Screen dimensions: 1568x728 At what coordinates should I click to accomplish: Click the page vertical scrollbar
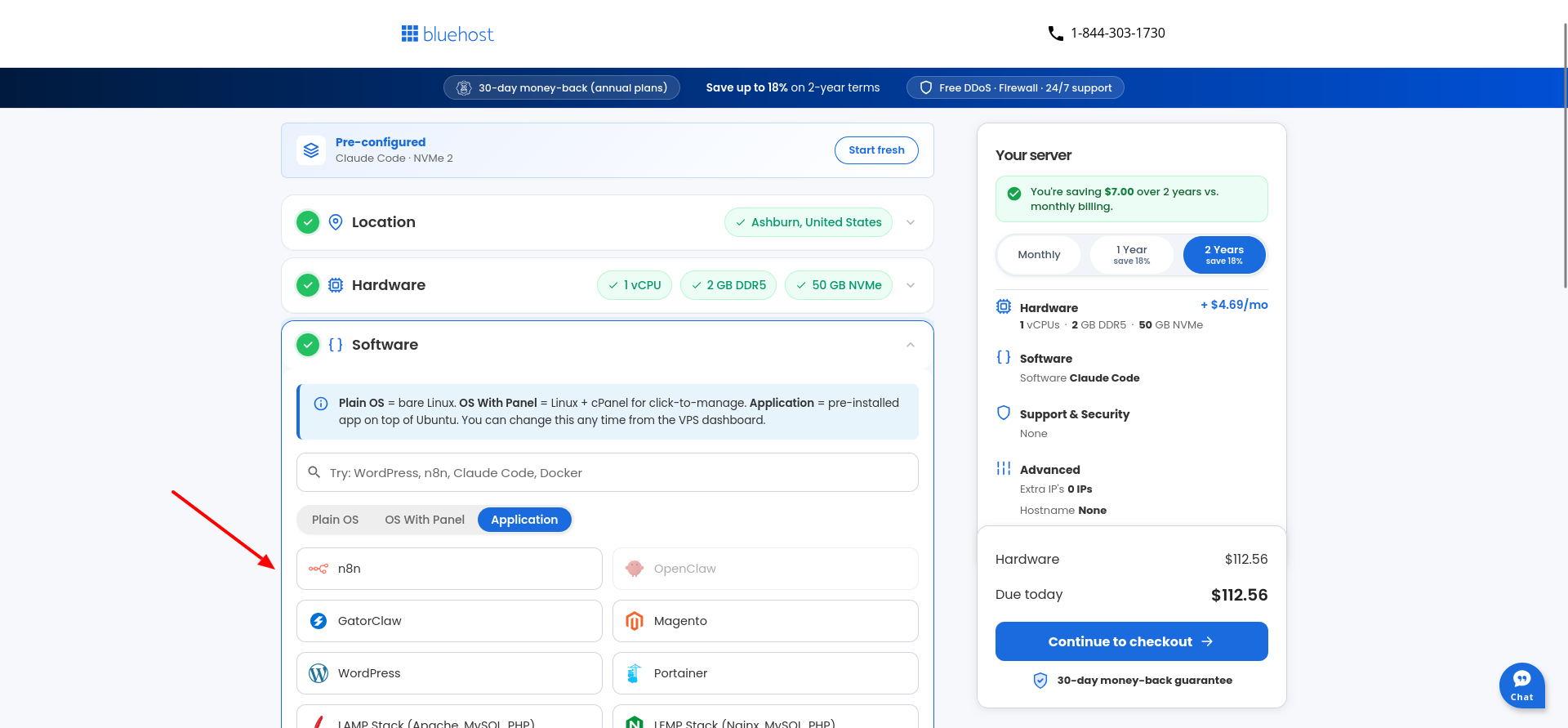tap(1564, 155)
